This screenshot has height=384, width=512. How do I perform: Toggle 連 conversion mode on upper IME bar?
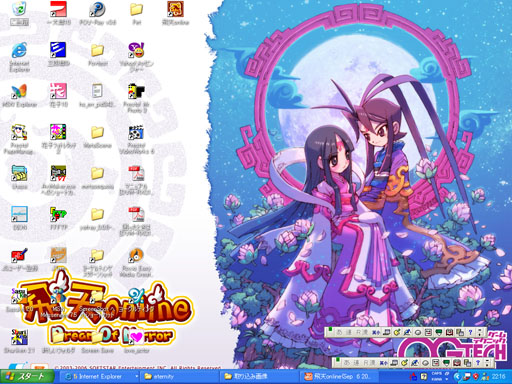tap(349, 332)
